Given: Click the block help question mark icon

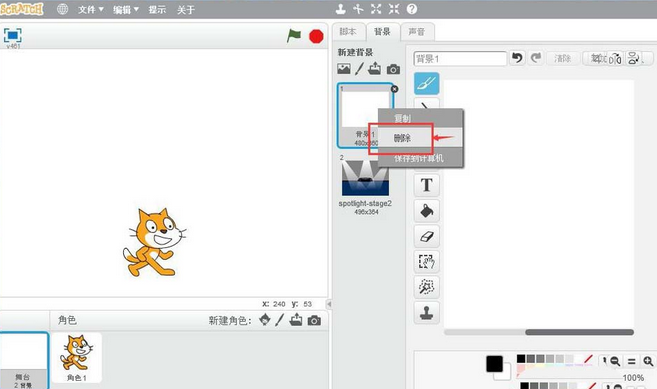Looking at the screenshot, I should [412, 9].
